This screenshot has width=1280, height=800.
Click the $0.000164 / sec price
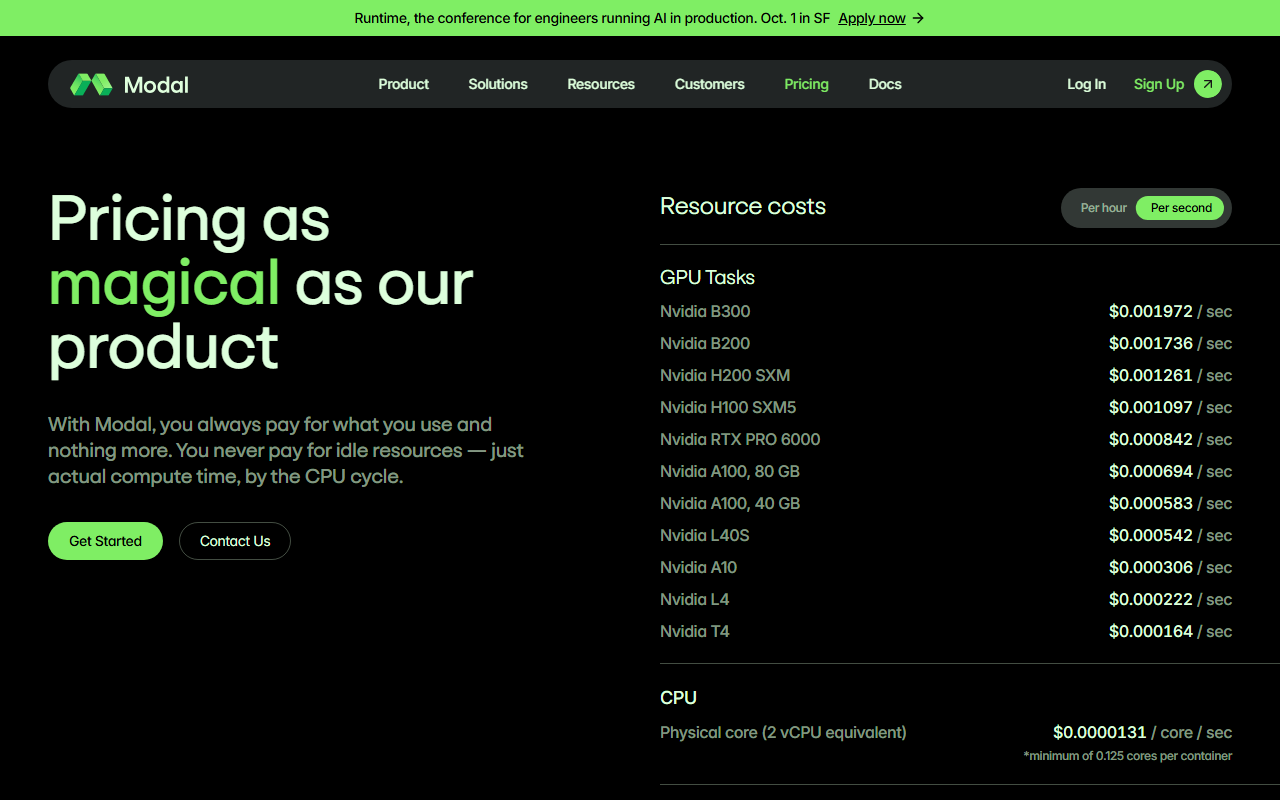[1170, 631]
